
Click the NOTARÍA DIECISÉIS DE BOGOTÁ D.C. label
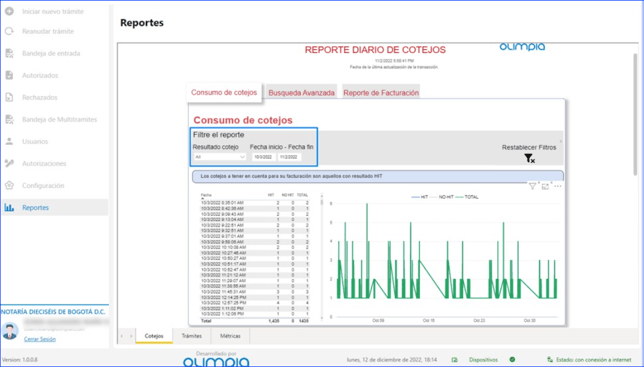point(53,312)
